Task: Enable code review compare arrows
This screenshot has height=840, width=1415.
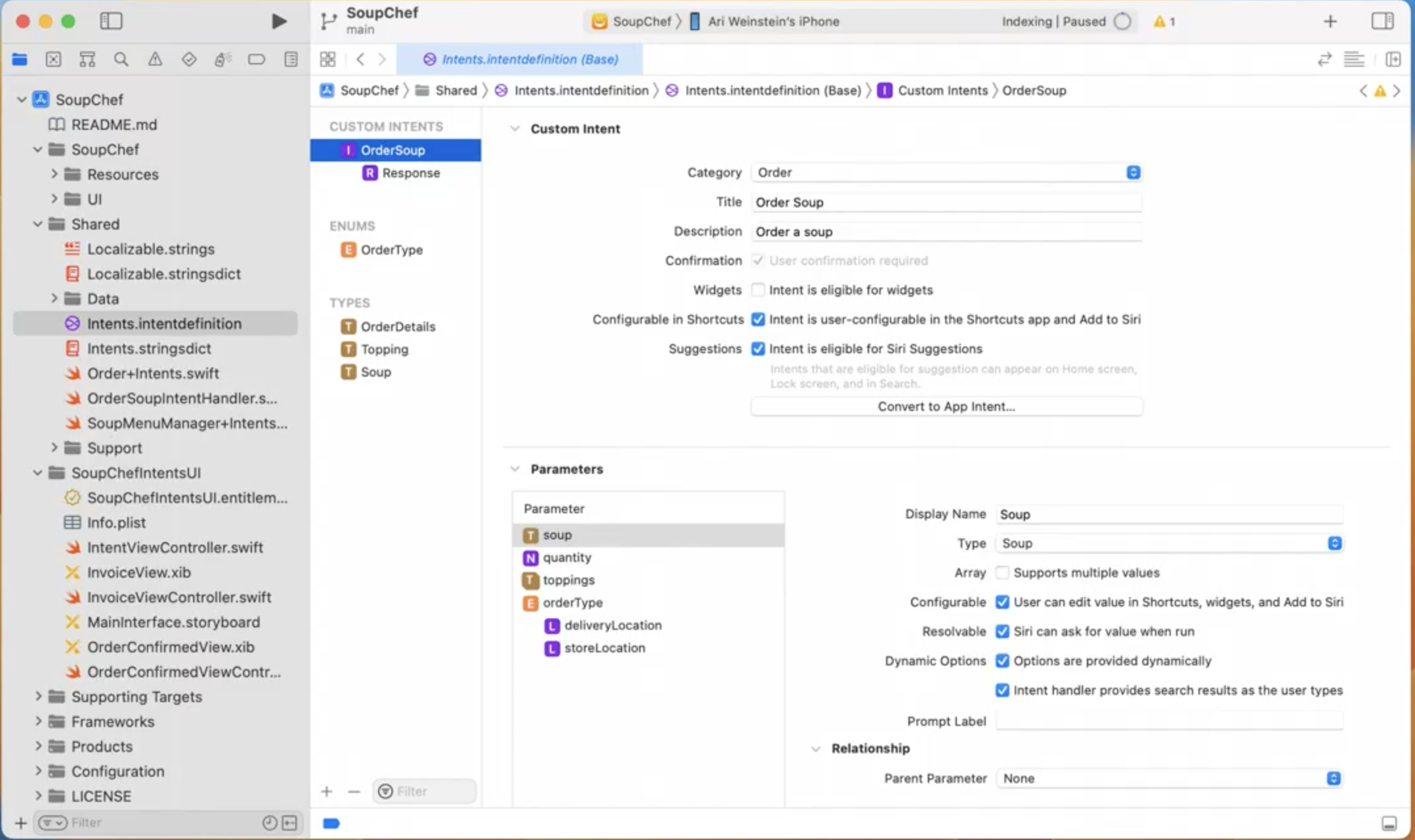Action: pyautogui.click(x=1324, y=59)
